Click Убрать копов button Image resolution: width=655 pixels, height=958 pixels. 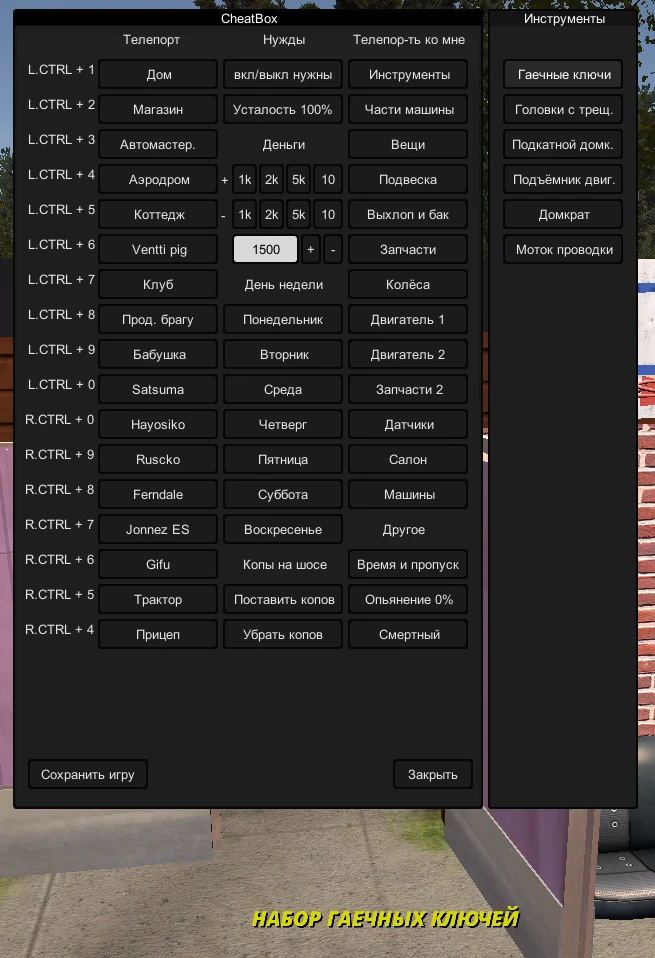point(283,634)
